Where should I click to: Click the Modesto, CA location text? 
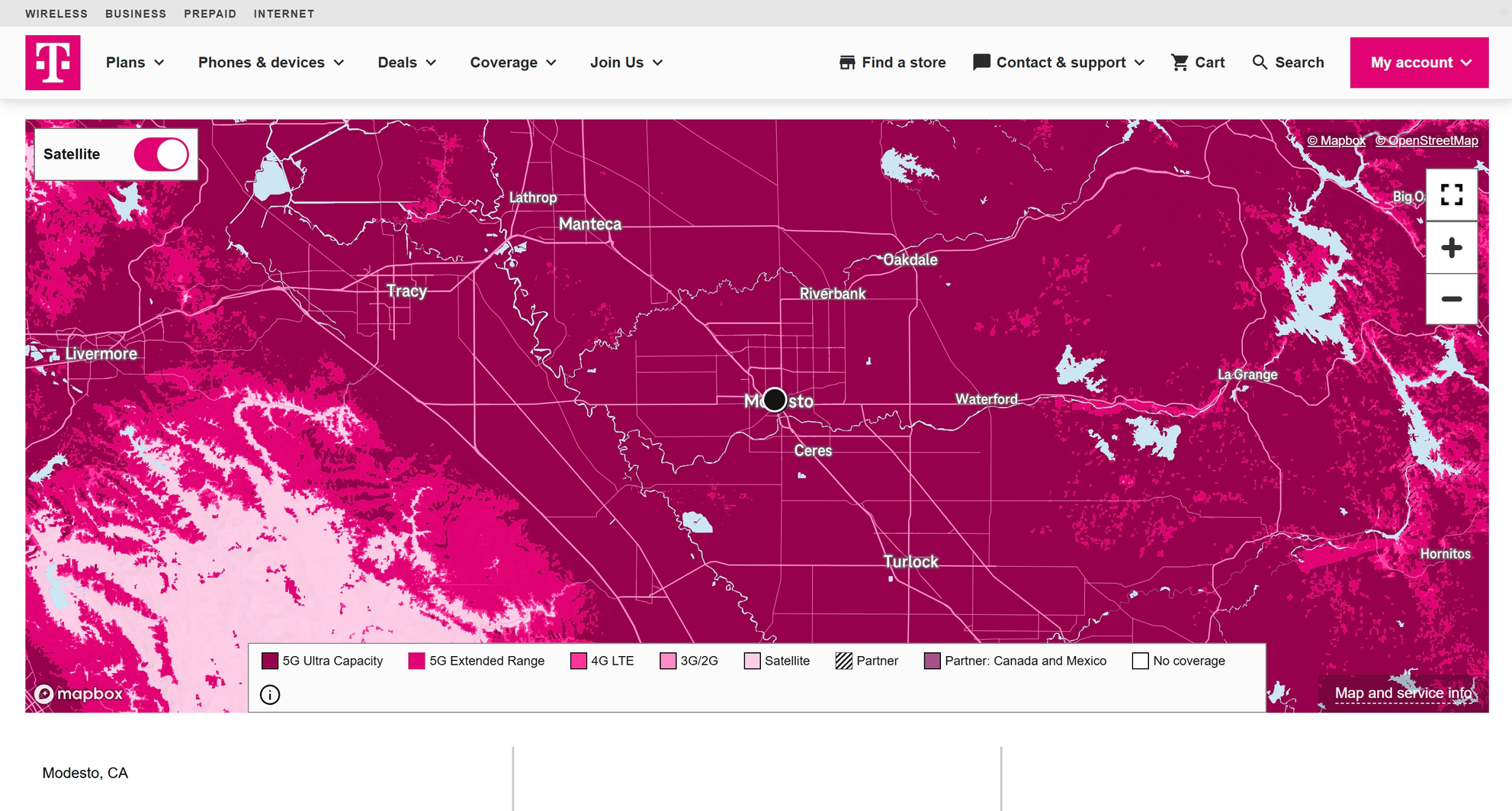point(85,773)
